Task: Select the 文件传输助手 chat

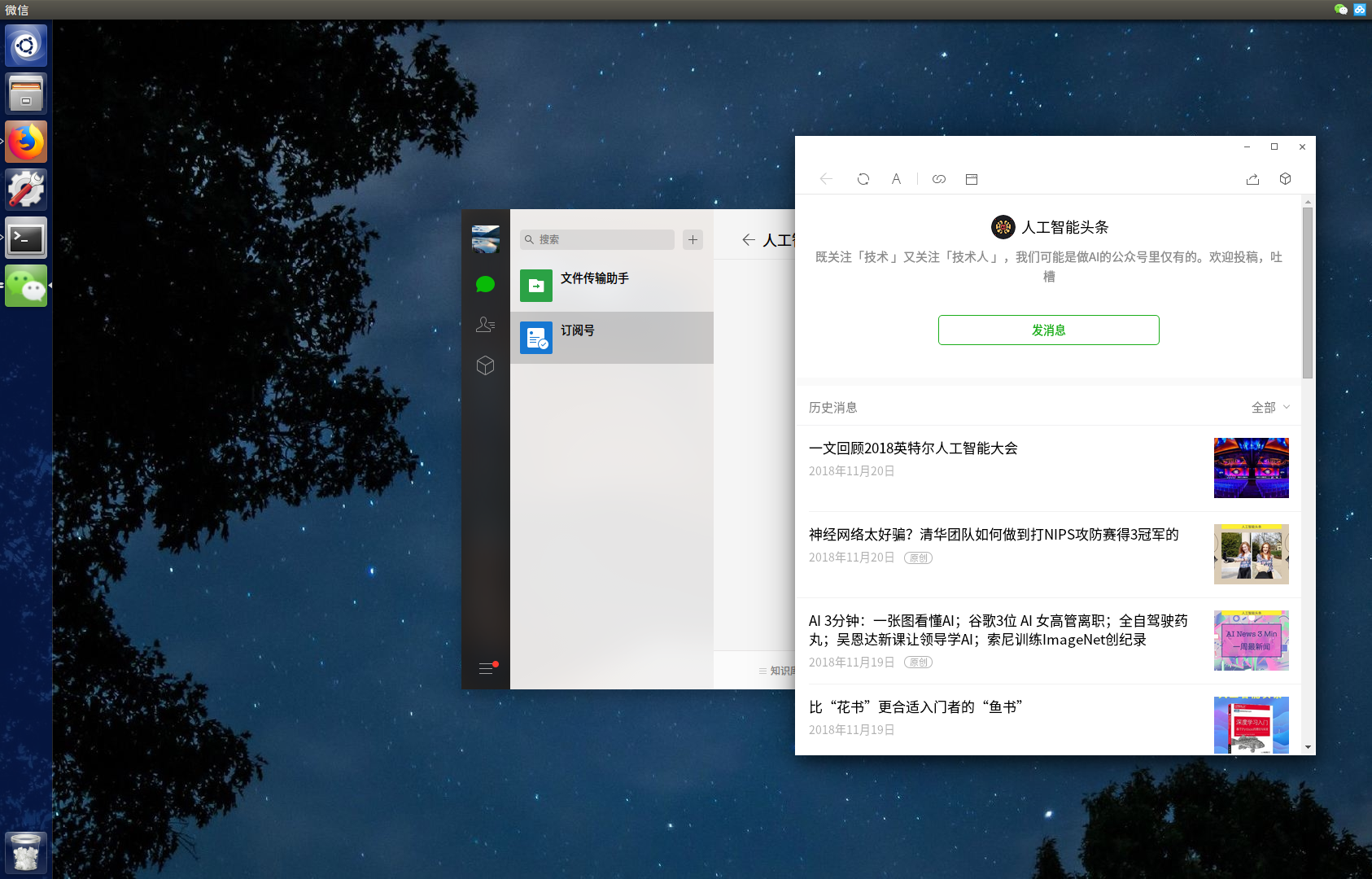Action: click(x=612, y=286)
